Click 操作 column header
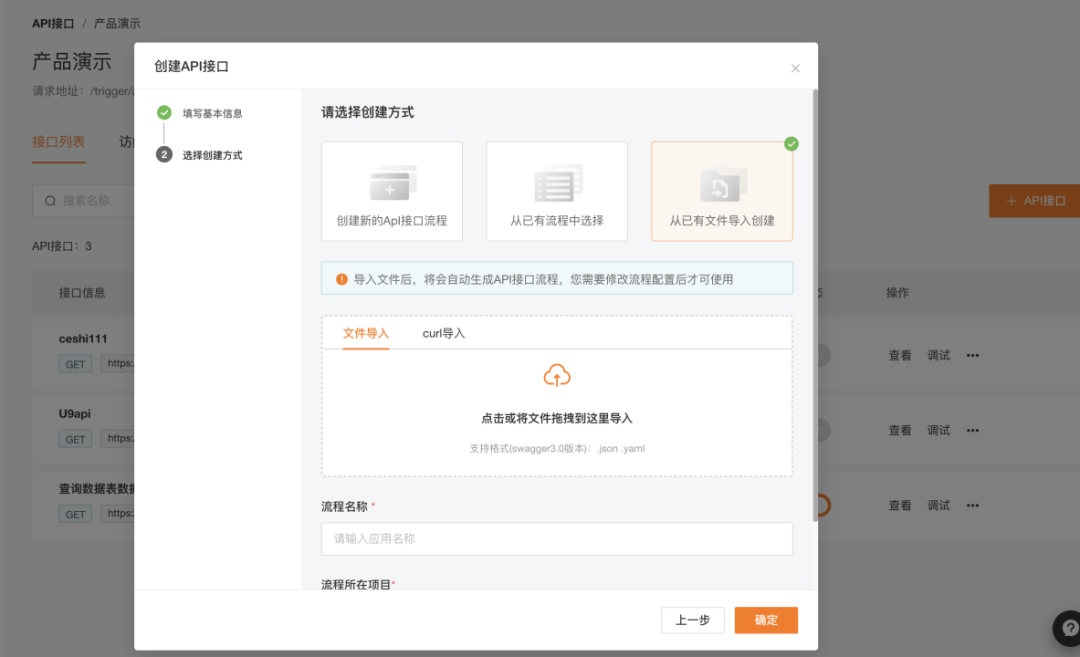The image size is (1080, 657). tap(897, 293)
